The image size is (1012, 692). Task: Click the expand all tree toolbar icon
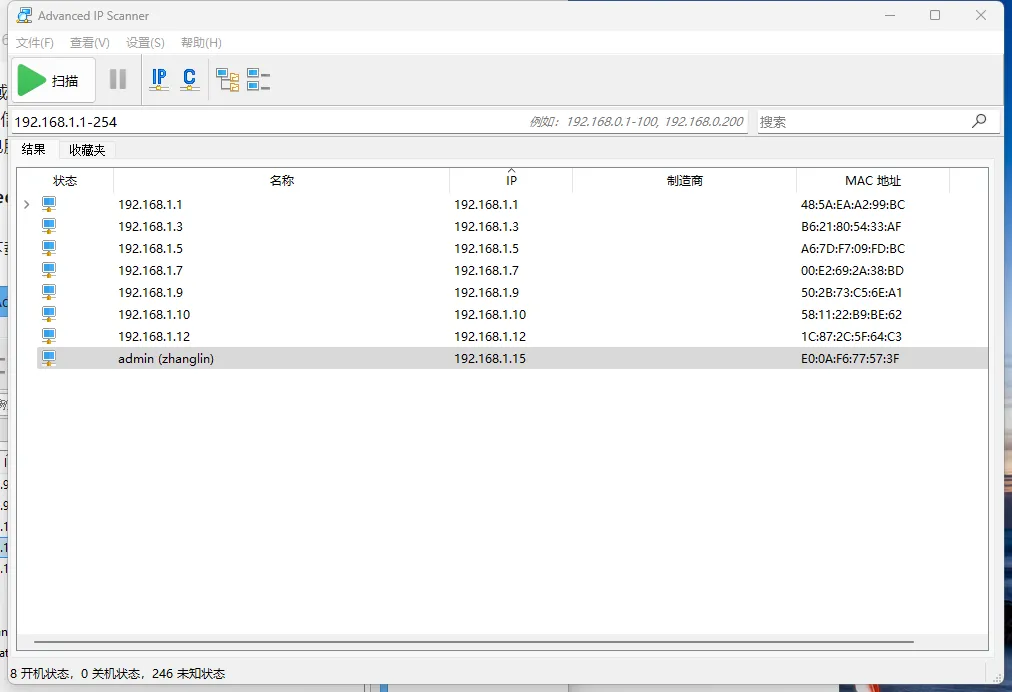click(228, 80)
